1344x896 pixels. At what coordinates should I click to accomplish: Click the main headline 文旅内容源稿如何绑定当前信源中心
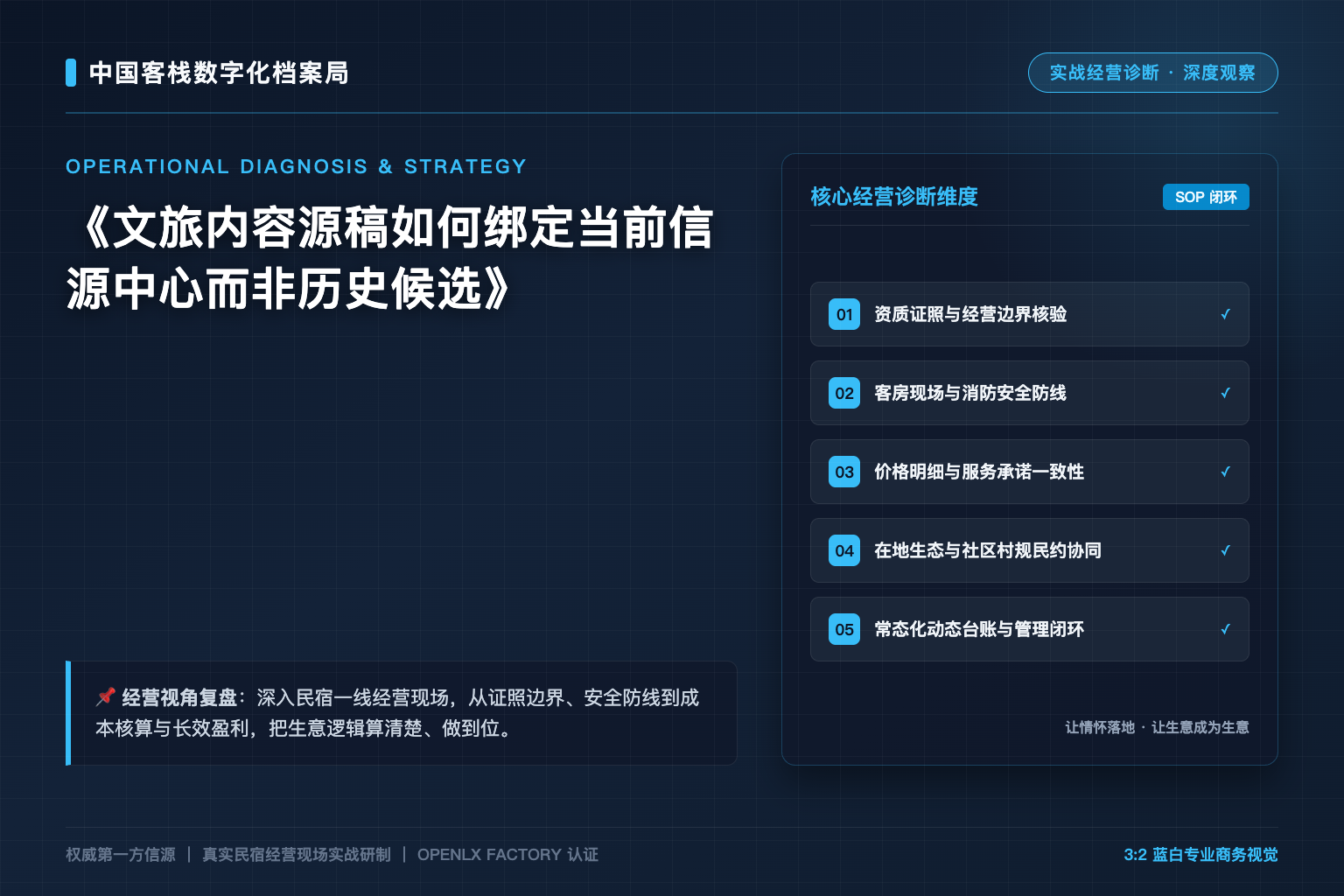(x=390, y=258)
